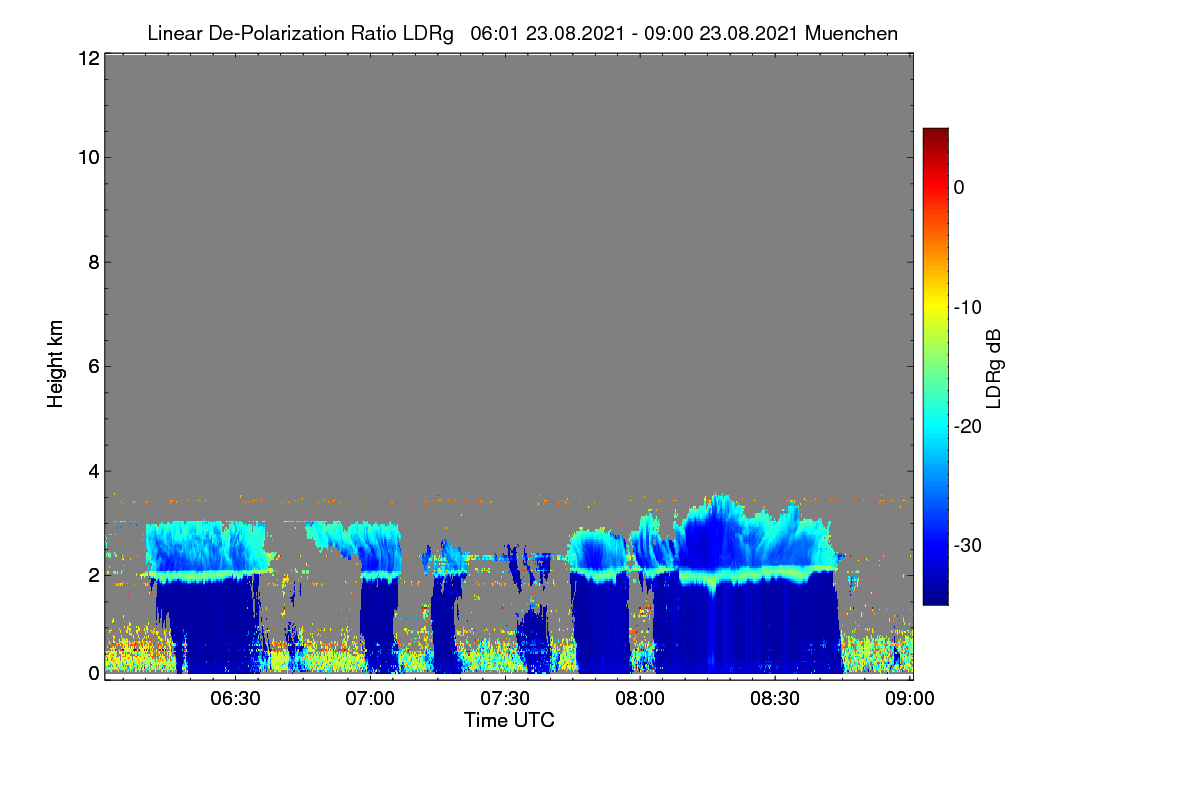Viewport: 1200px width, 800px height.
Task: Click the 'LDRg dB' colorbar label
Action: click(x=994, y=368)
